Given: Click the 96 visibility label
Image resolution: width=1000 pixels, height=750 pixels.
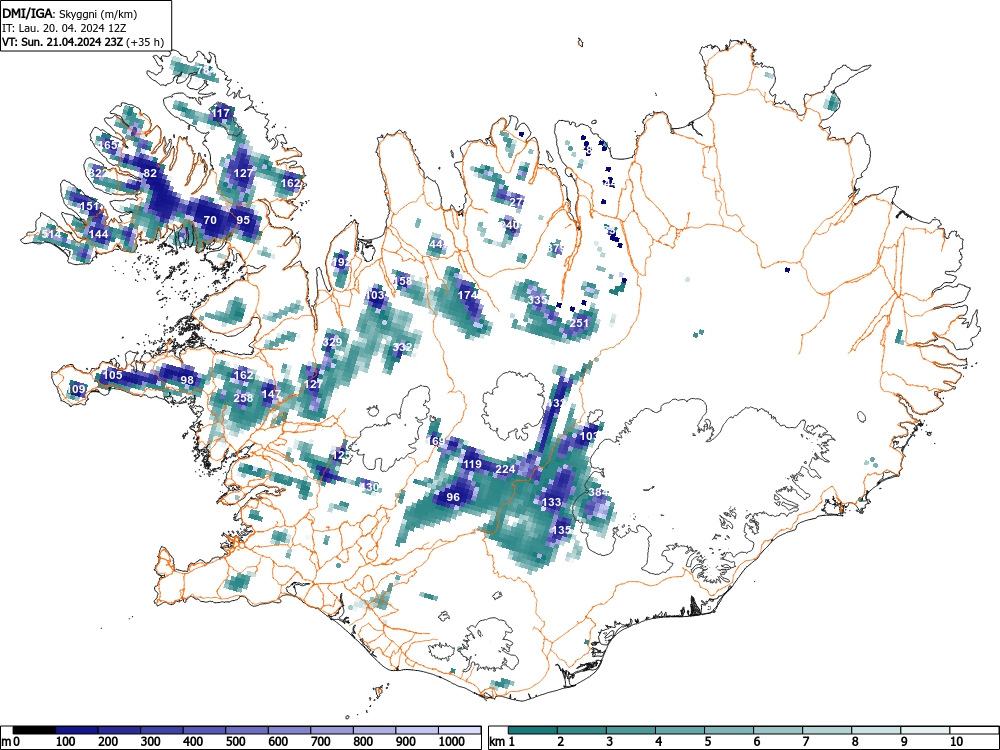Looking at the screenshot, I should [453, 497].
